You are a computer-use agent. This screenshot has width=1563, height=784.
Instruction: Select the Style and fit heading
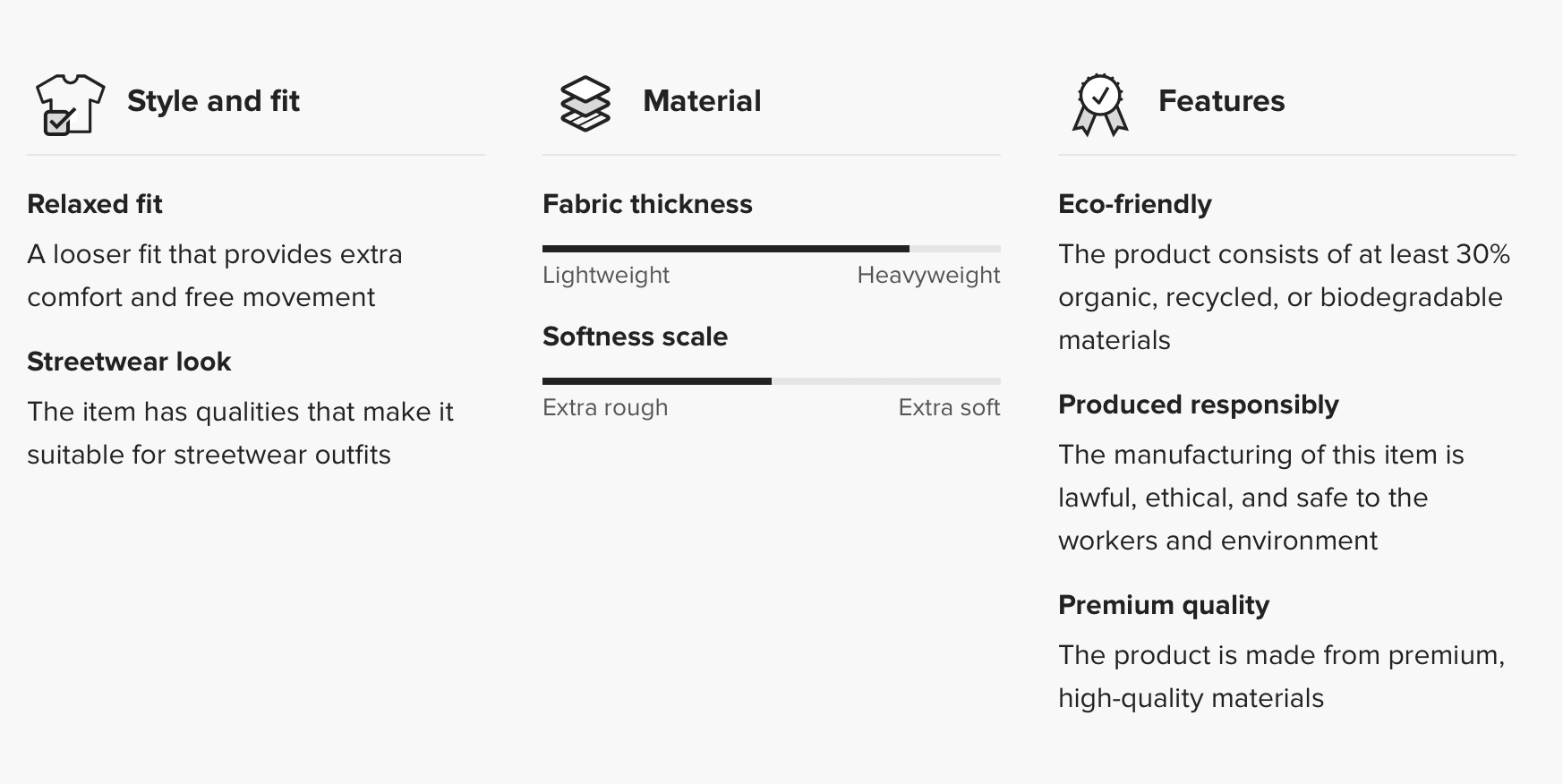213,101
